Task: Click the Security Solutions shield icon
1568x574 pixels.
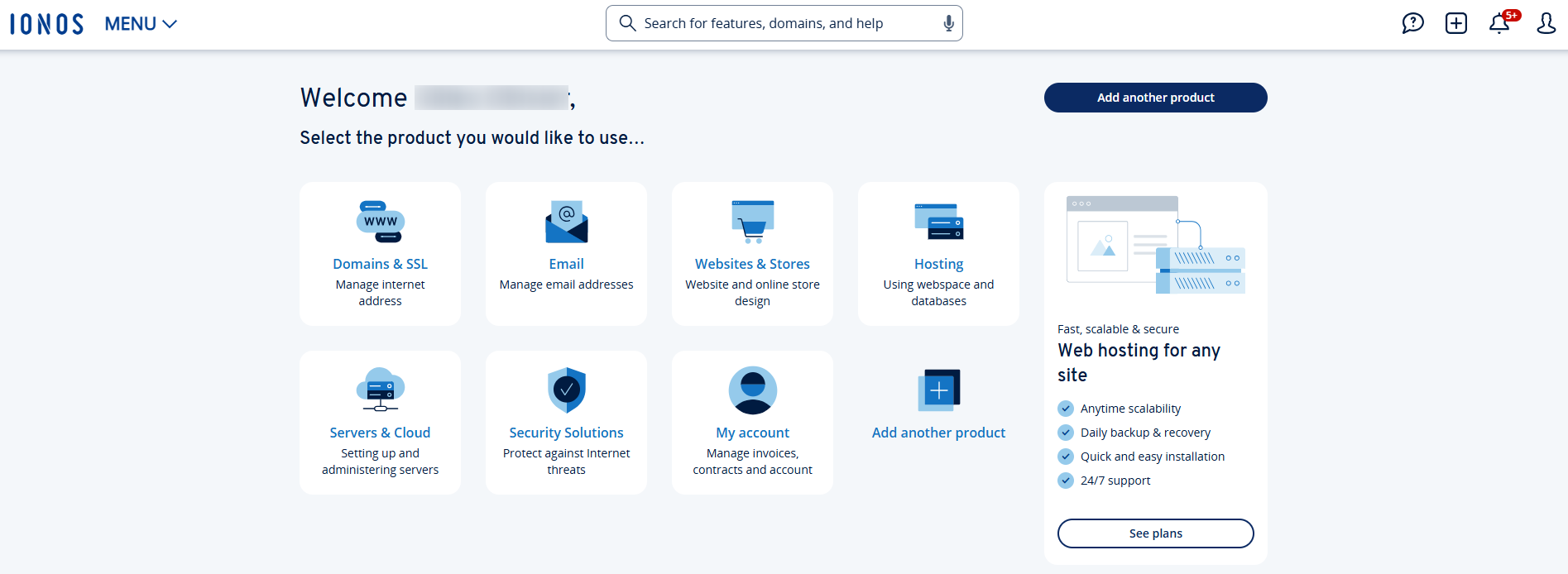Action: point(566,390)
